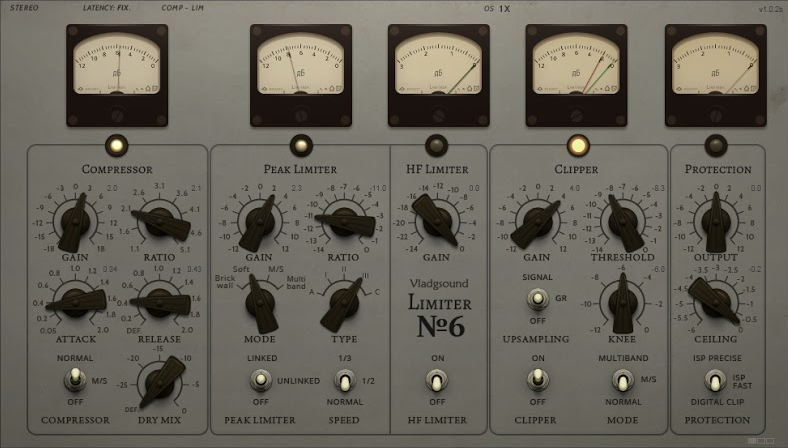
Task: Click the release value readout 0.43
Action: tap(194, 269)
